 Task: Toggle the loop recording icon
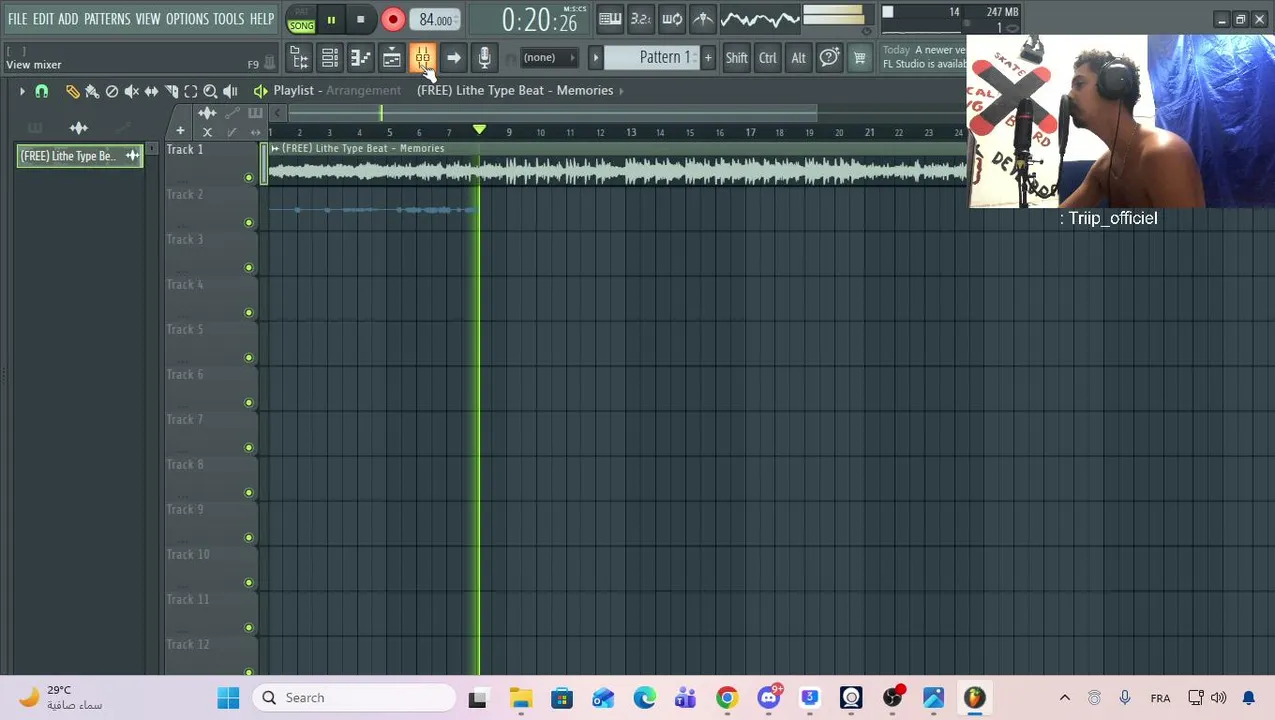click(x=672, y=19)
